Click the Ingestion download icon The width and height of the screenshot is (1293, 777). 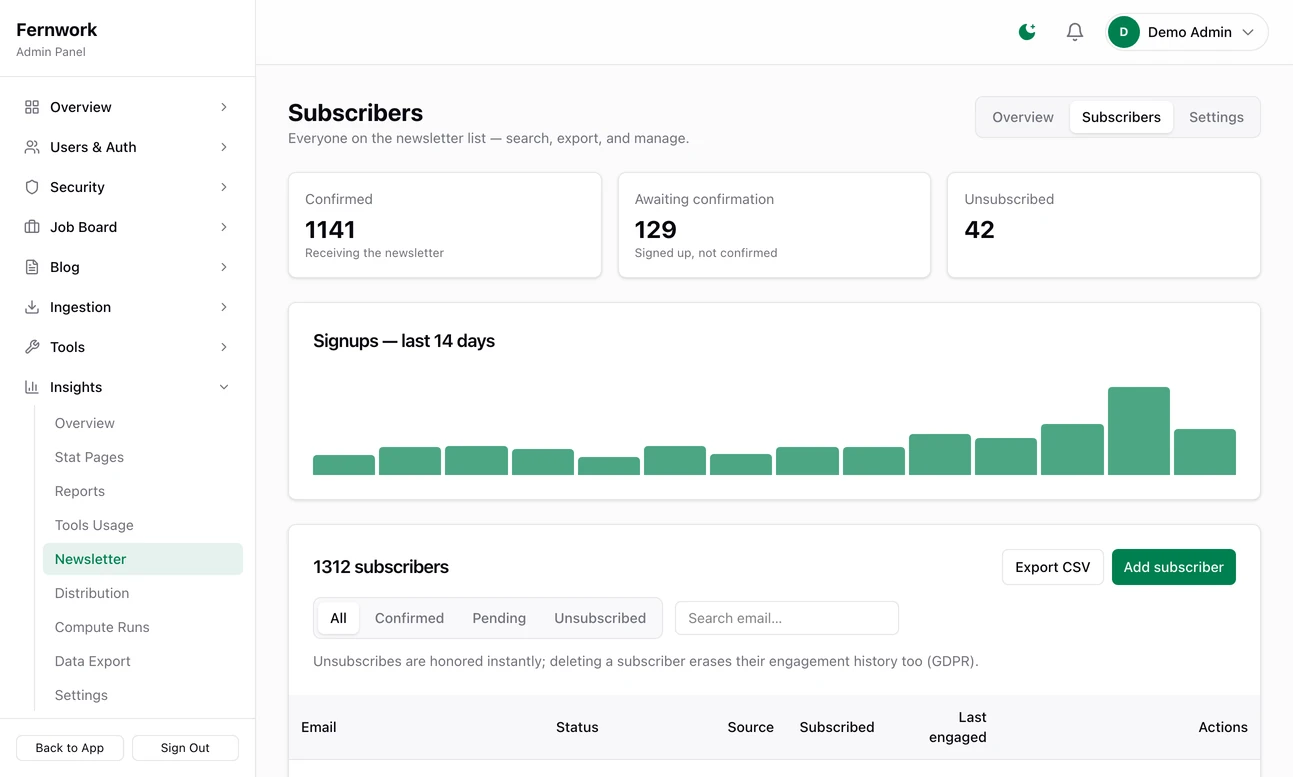pyautogui.click(x=32, y=307)
